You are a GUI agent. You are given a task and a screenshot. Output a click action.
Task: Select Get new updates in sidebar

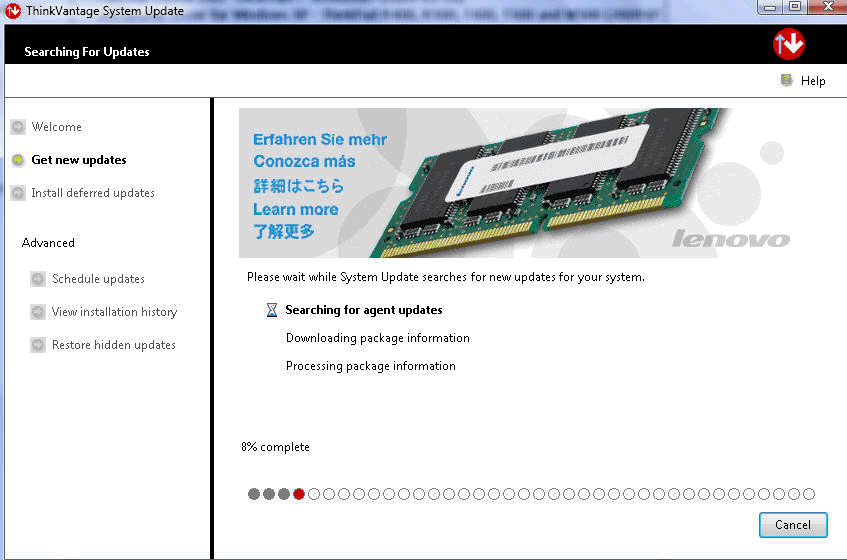click(79, 160)
